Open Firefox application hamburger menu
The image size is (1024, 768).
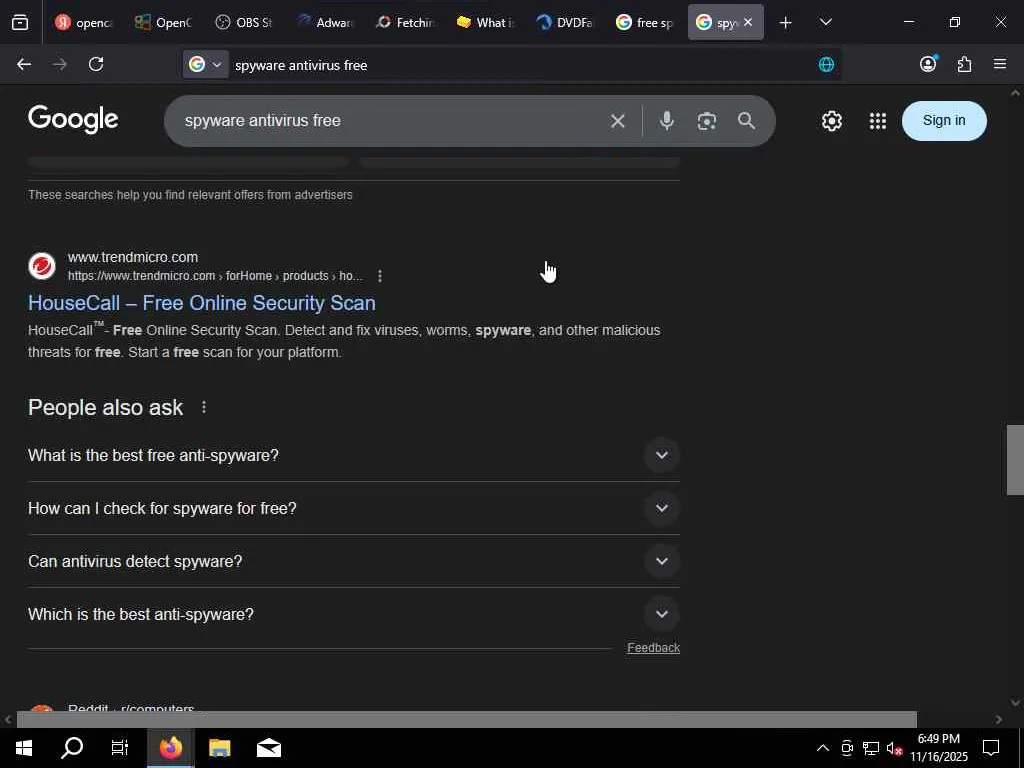tap(1000, 64)
